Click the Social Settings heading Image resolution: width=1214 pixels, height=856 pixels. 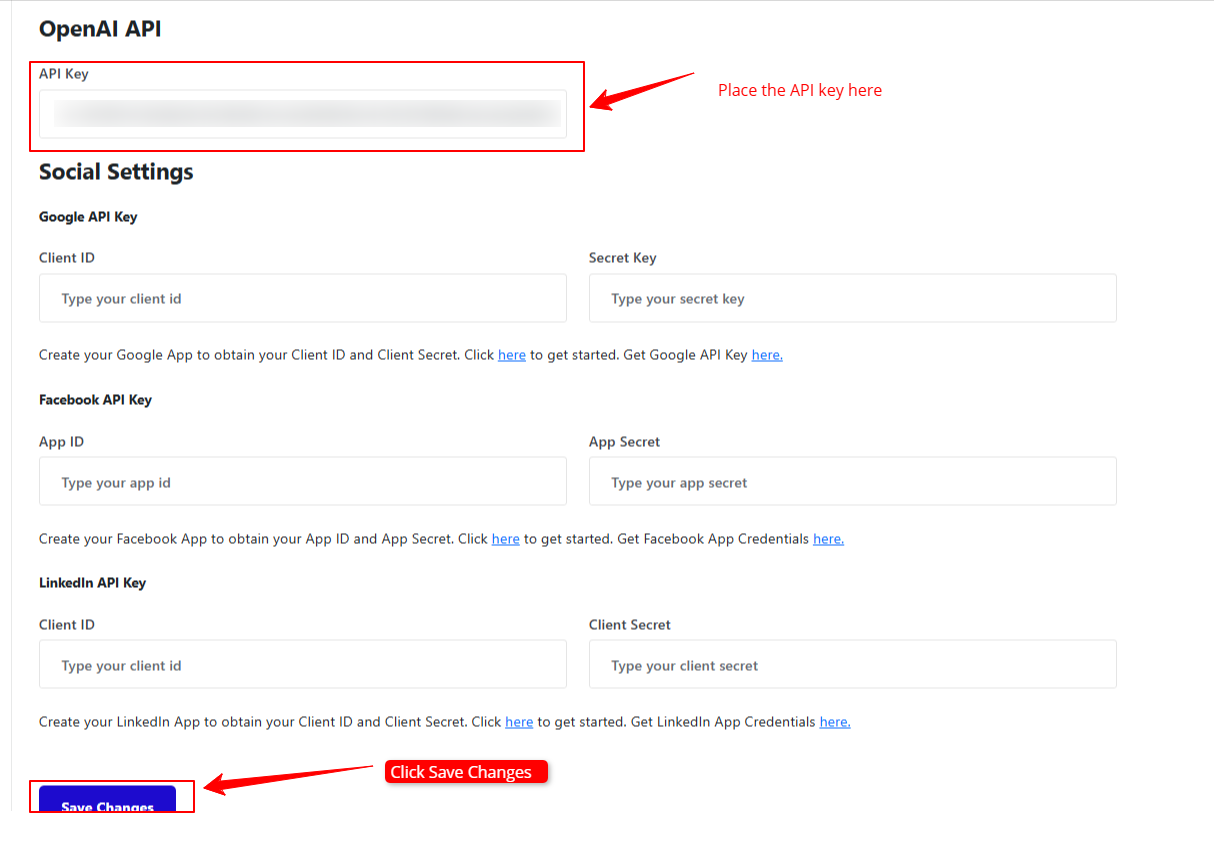pos(116,172)
